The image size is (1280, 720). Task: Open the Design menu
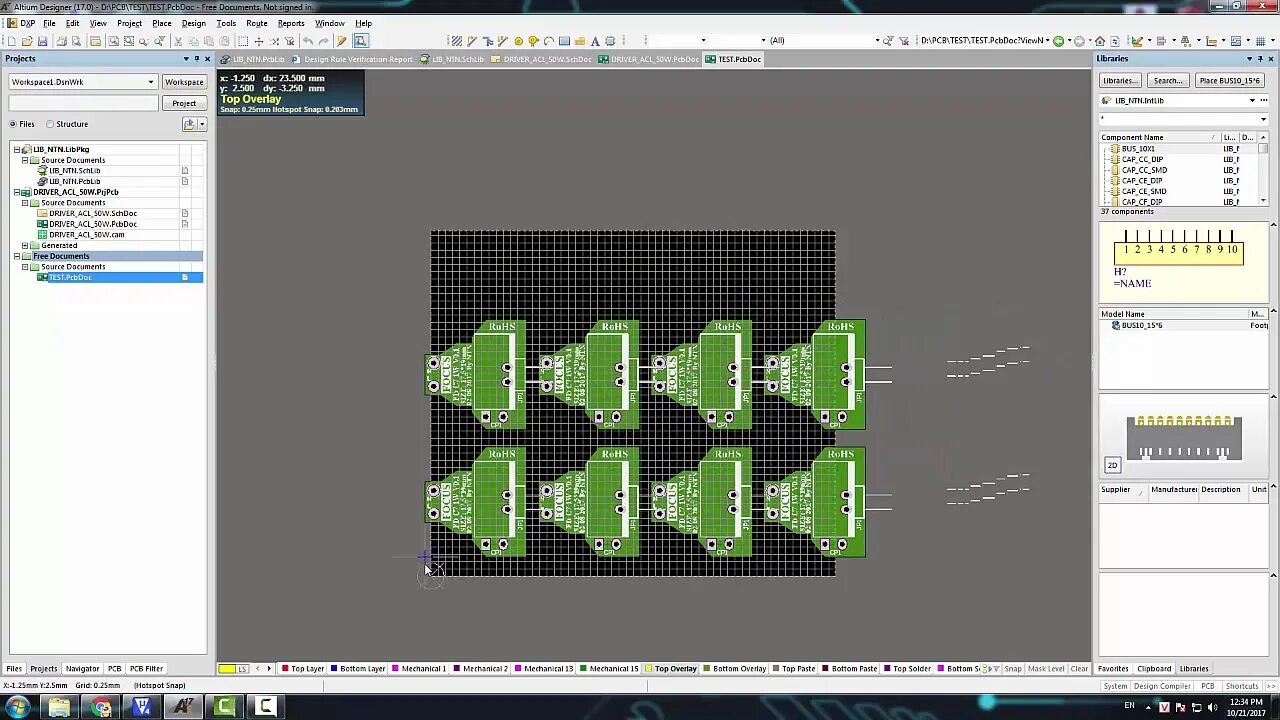coord(194,23)
